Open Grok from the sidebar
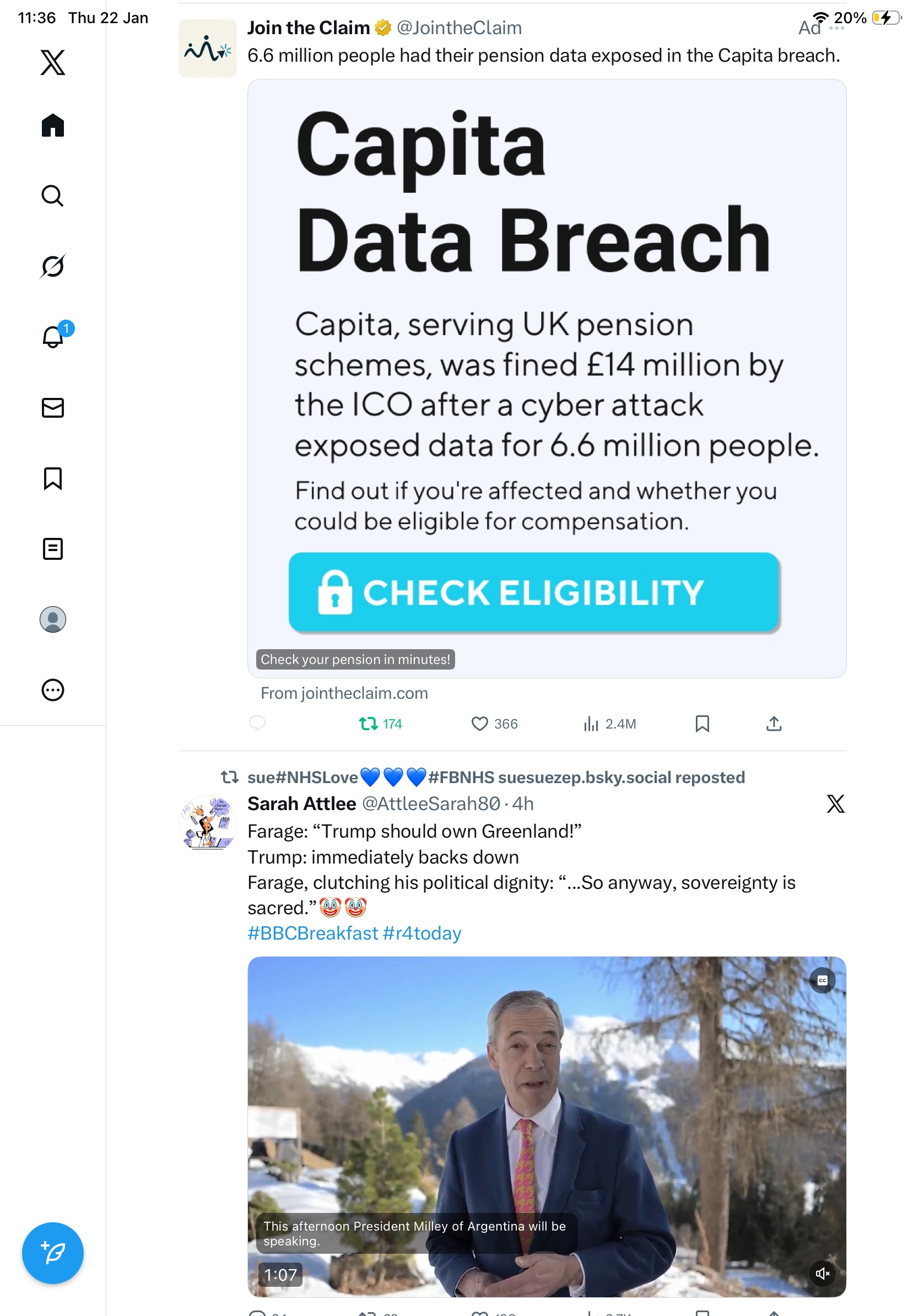Image resolution: width=919 pixels, height=1316 pixels. 52,266
